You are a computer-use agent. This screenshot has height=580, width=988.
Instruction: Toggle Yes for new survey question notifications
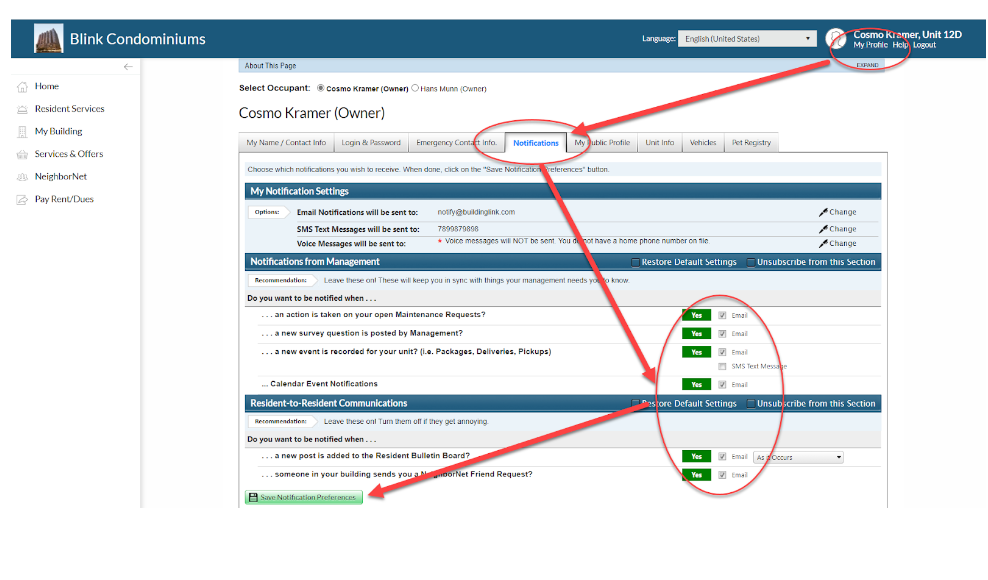pos(696,334)
